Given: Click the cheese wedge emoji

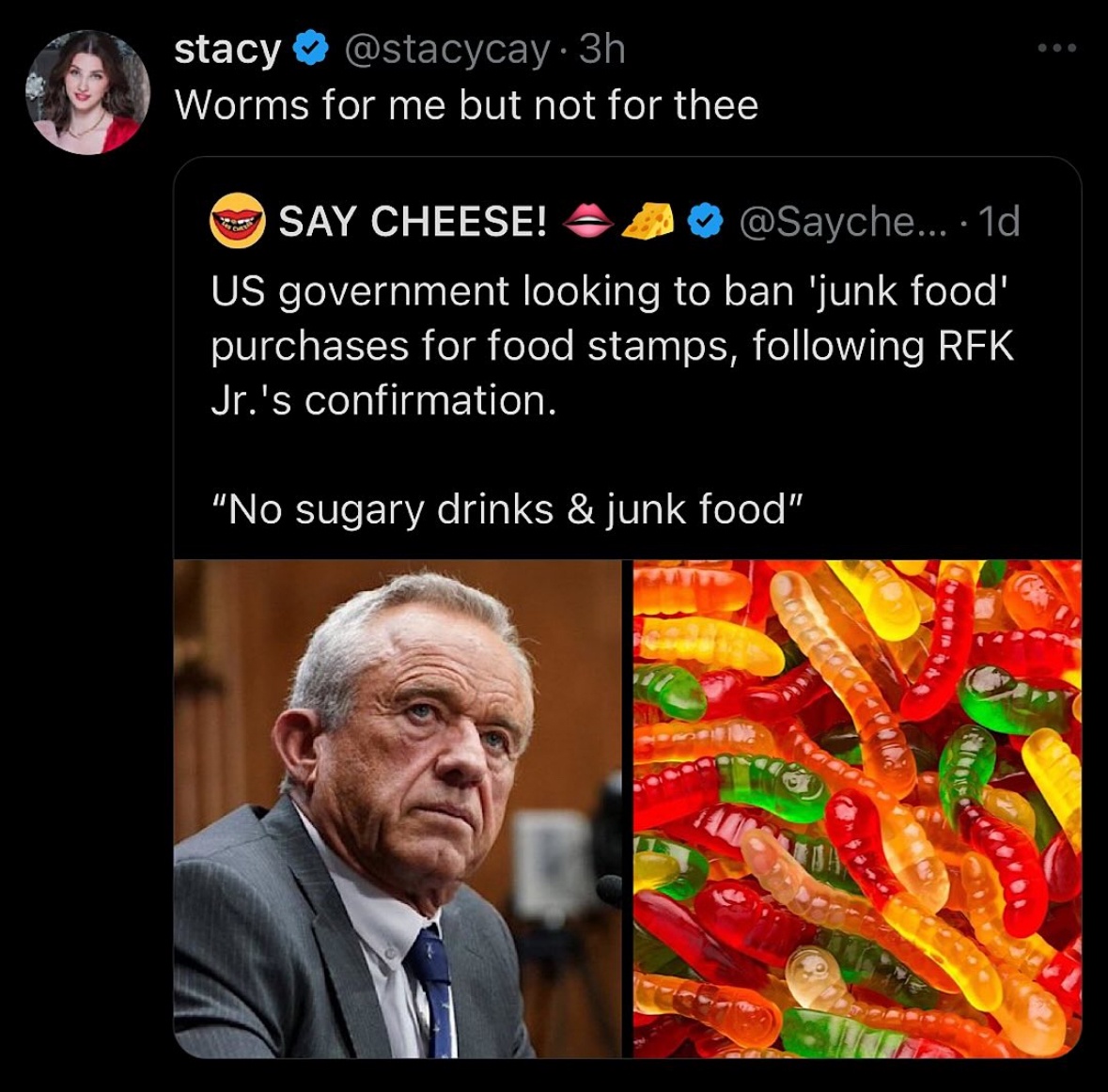Looking at the screenshot, I should click(649, 222).
